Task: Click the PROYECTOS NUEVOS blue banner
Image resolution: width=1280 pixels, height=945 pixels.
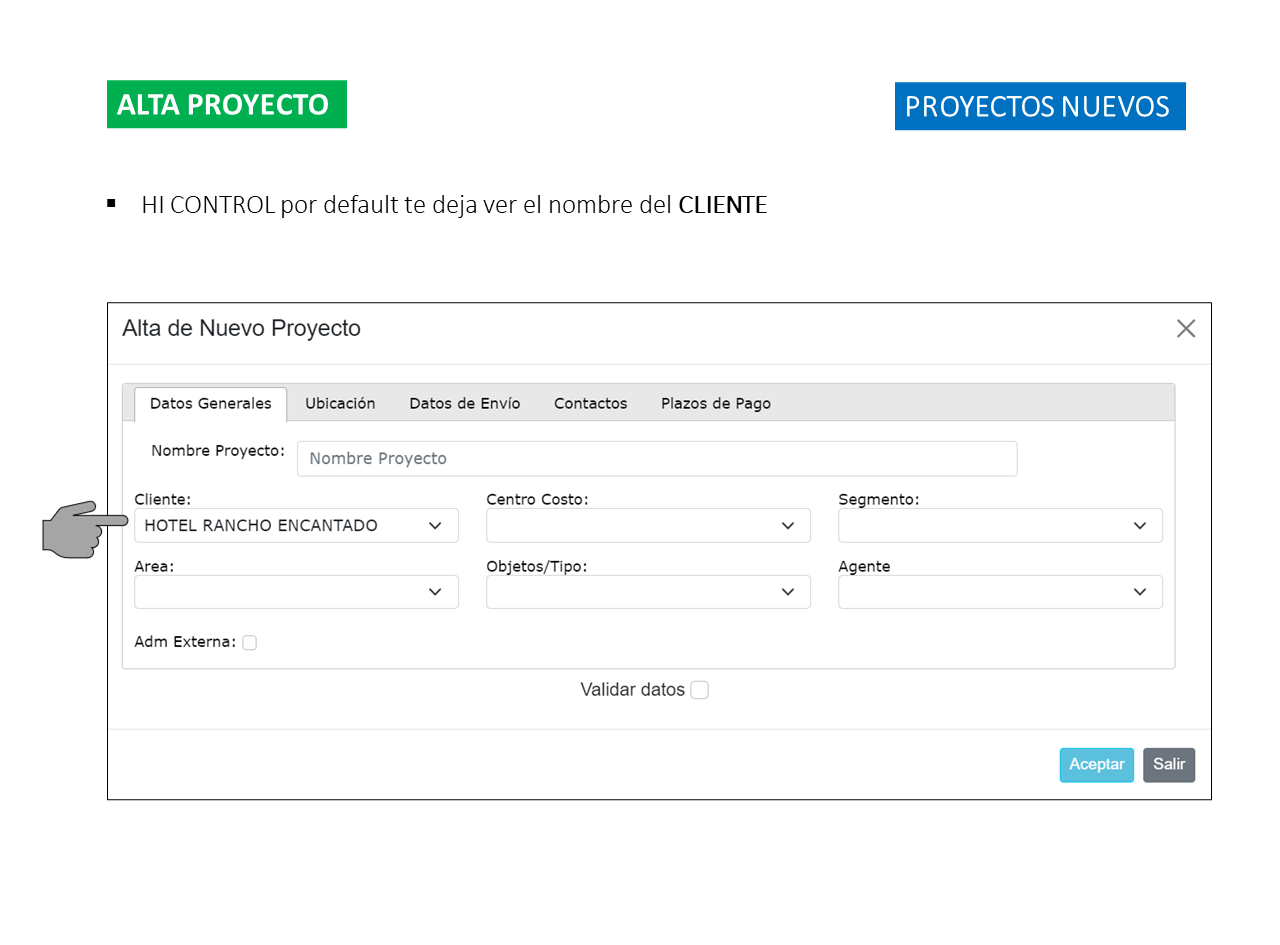Action: [1039, 107]
